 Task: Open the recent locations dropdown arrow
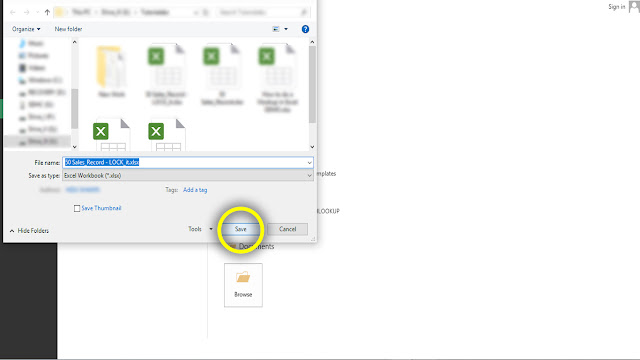coord(37,12)
